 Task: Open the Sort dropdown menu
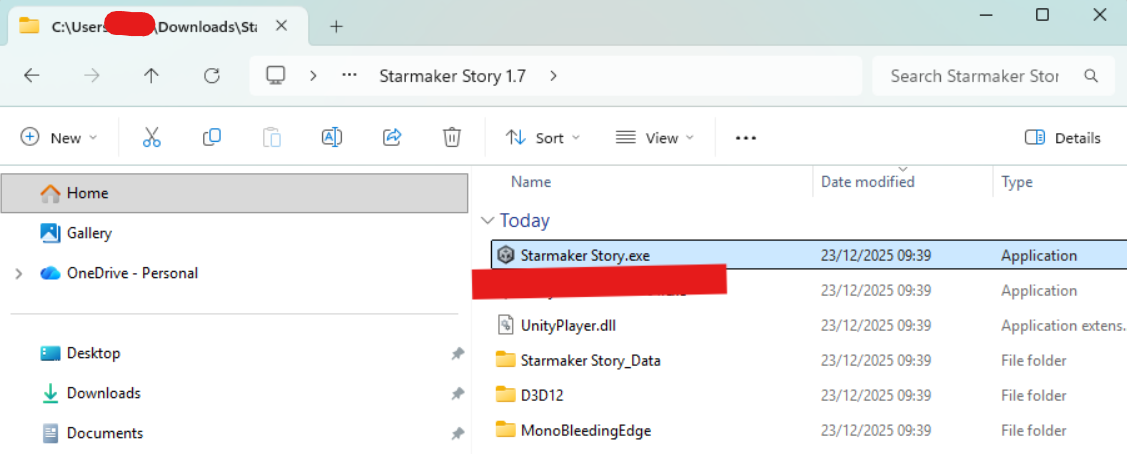[543, 138]
